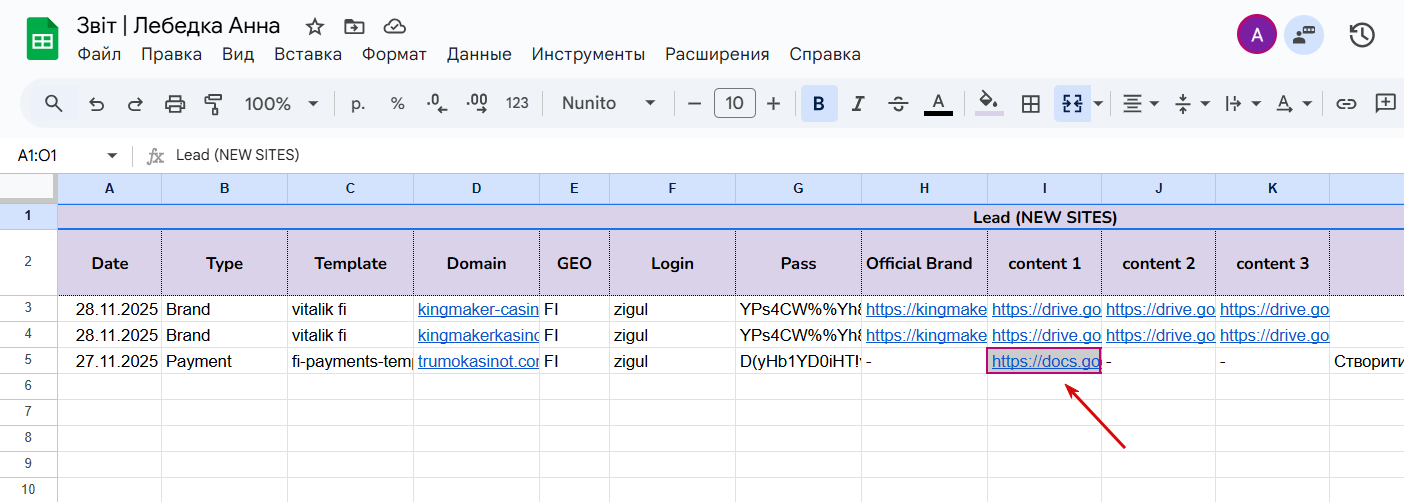Click the docs.go link in content 1
1404x502 pixels.
coord(1045,361)
